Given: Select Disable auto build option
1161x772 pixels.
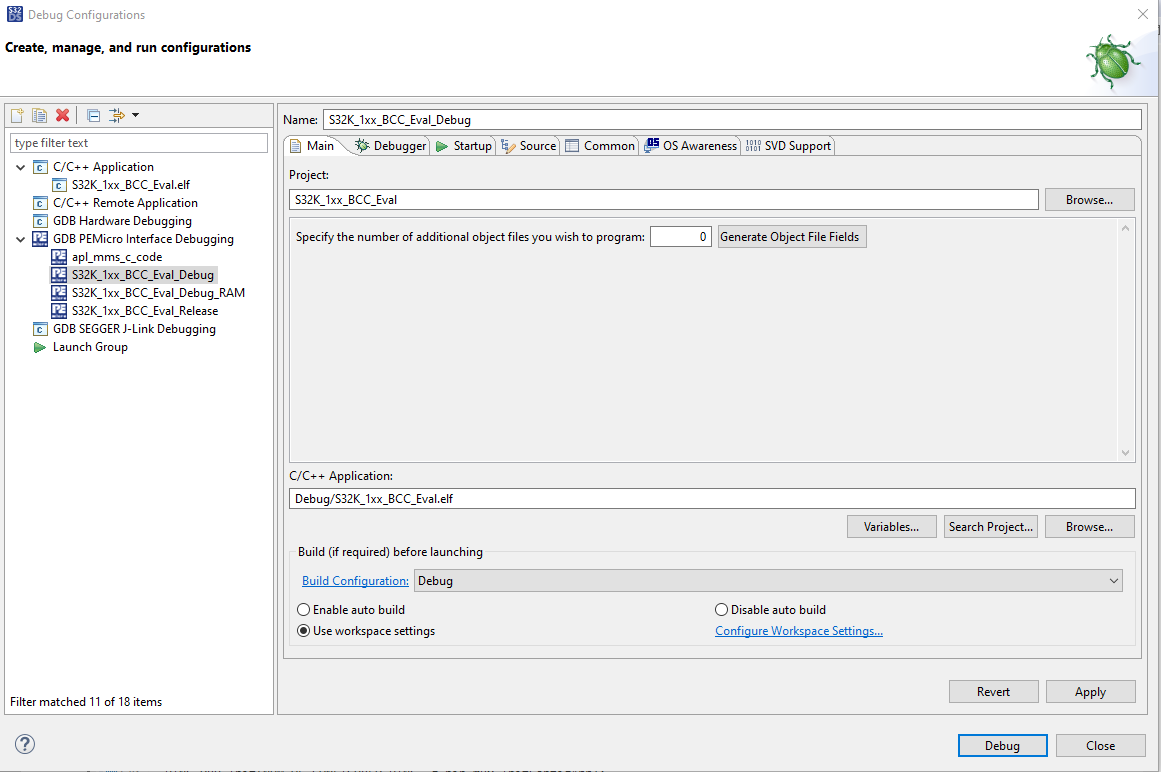Looking at the screenshot, I should coord(722,610).
